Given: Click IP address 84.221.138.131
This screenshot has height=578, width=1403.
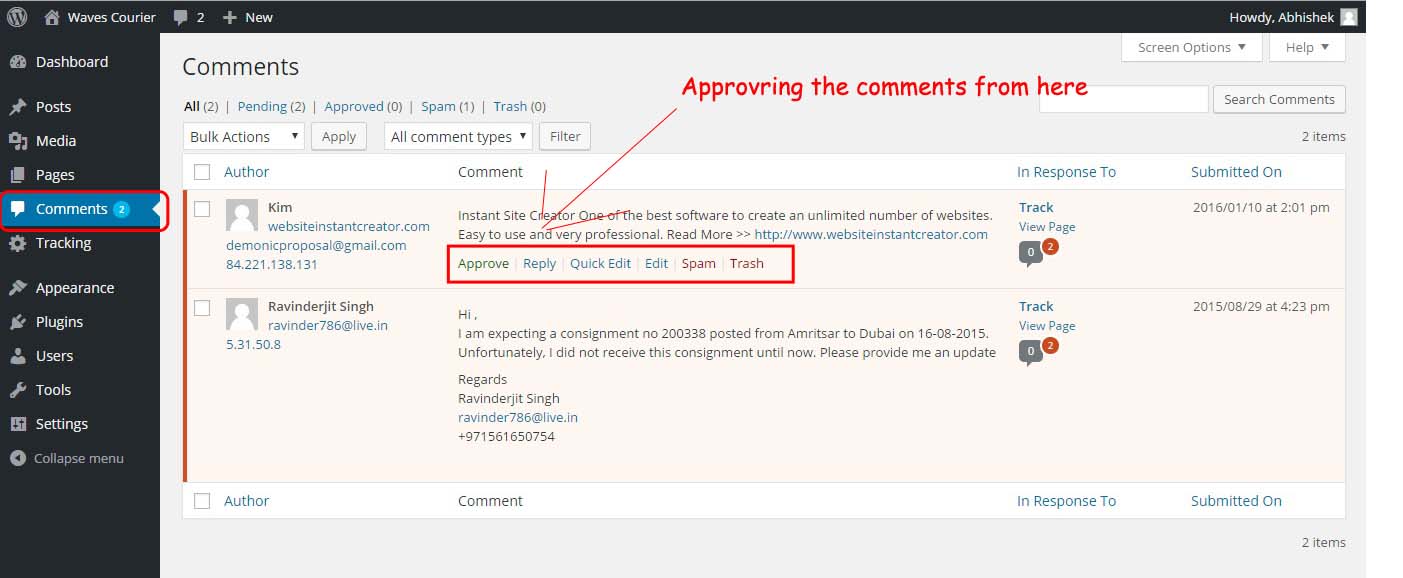Looking at the screenshot, I should [272, 264].
